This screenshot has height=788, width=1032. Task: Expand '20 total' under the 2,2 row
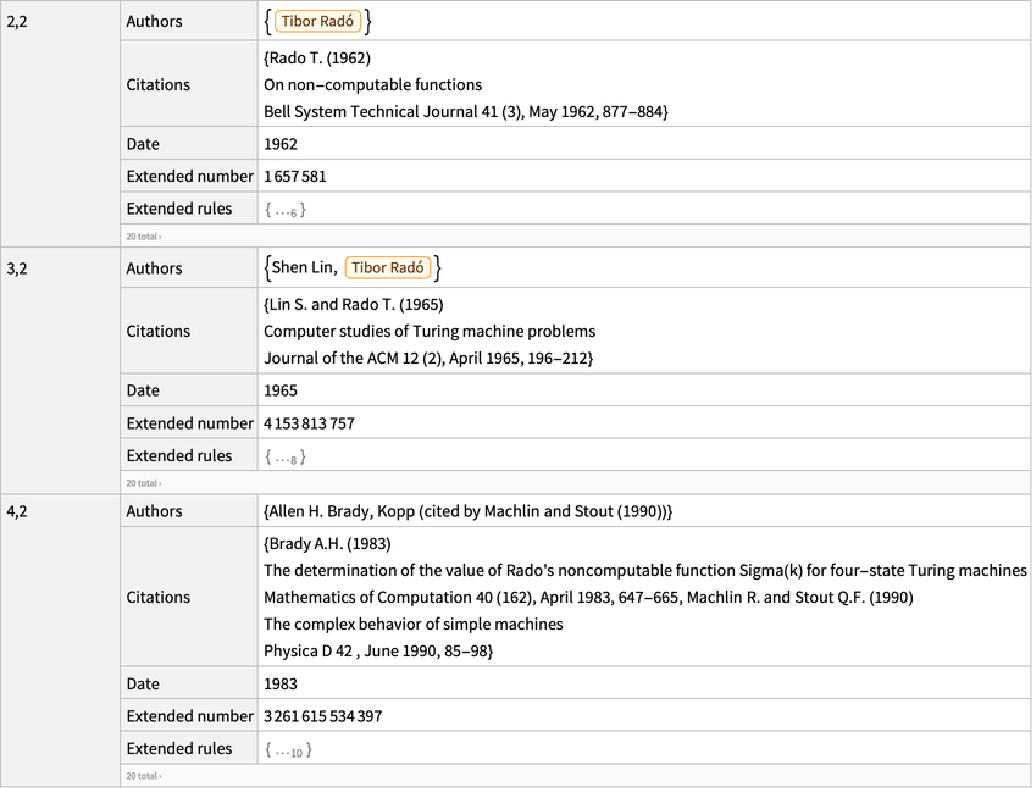141,237
